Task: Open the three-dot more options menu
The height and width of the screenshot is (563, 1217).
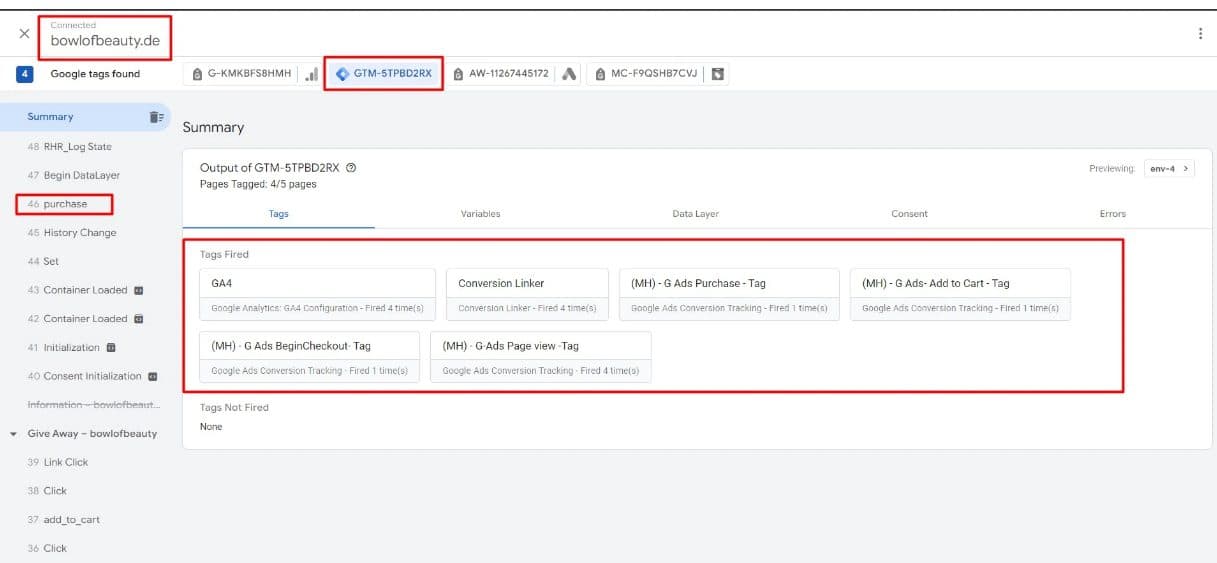Action: (1200, 34)
